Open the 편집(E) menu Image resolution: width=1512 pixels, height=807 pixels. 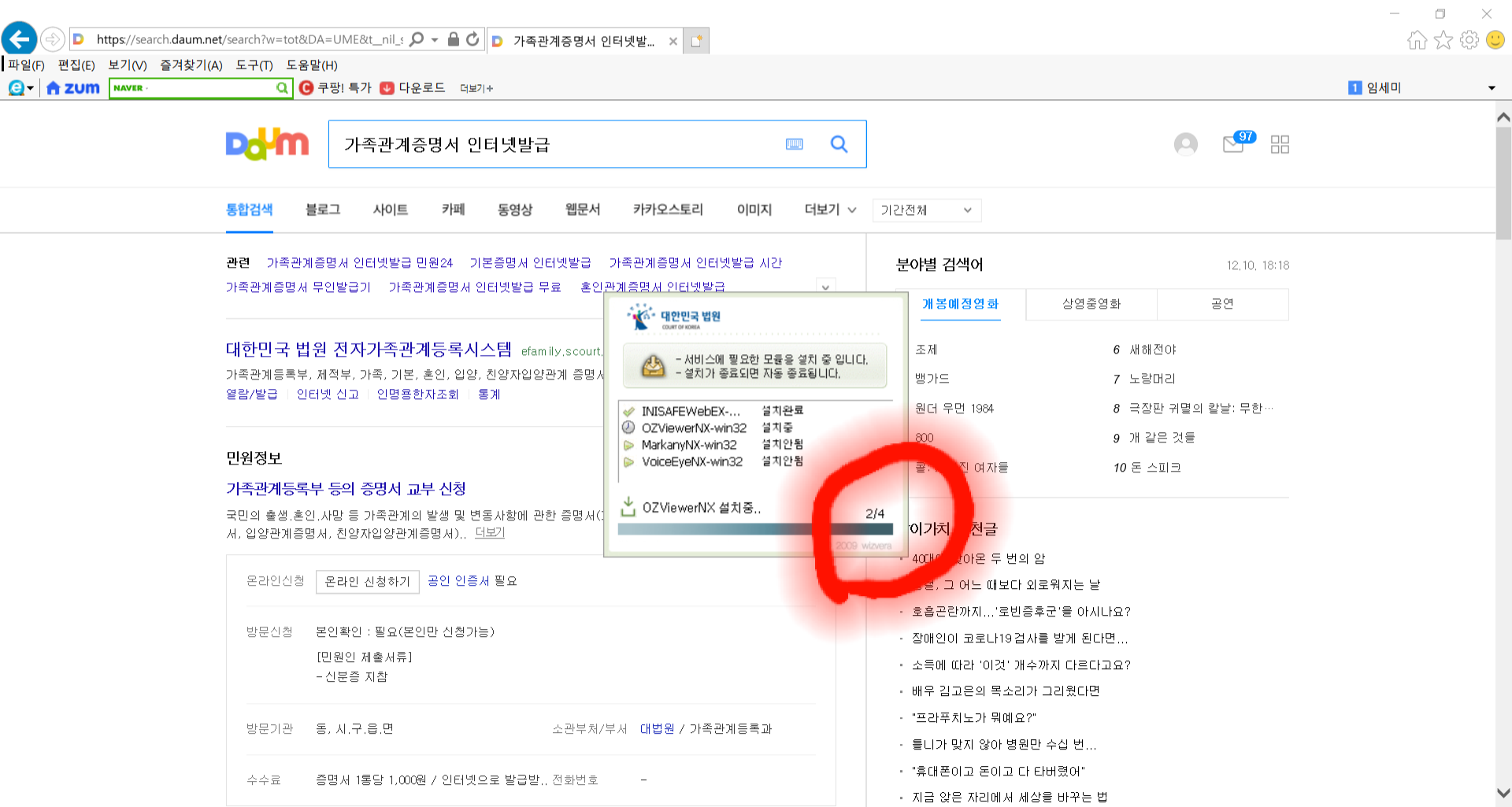pos(76,65)
